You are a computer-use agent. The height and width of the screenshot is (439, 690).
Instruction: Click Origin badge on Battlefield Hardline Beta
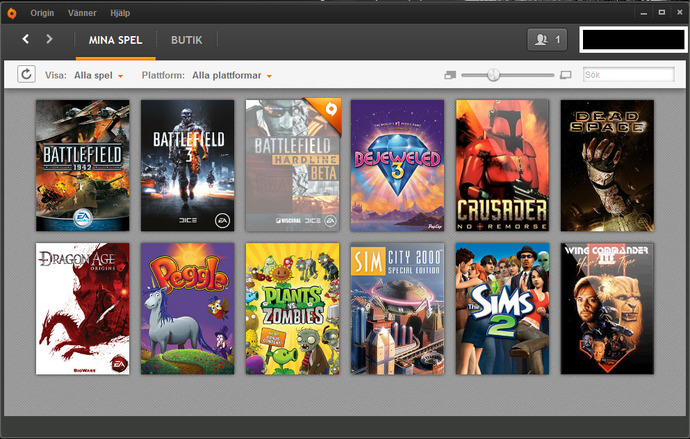click(x=331, y=109)
